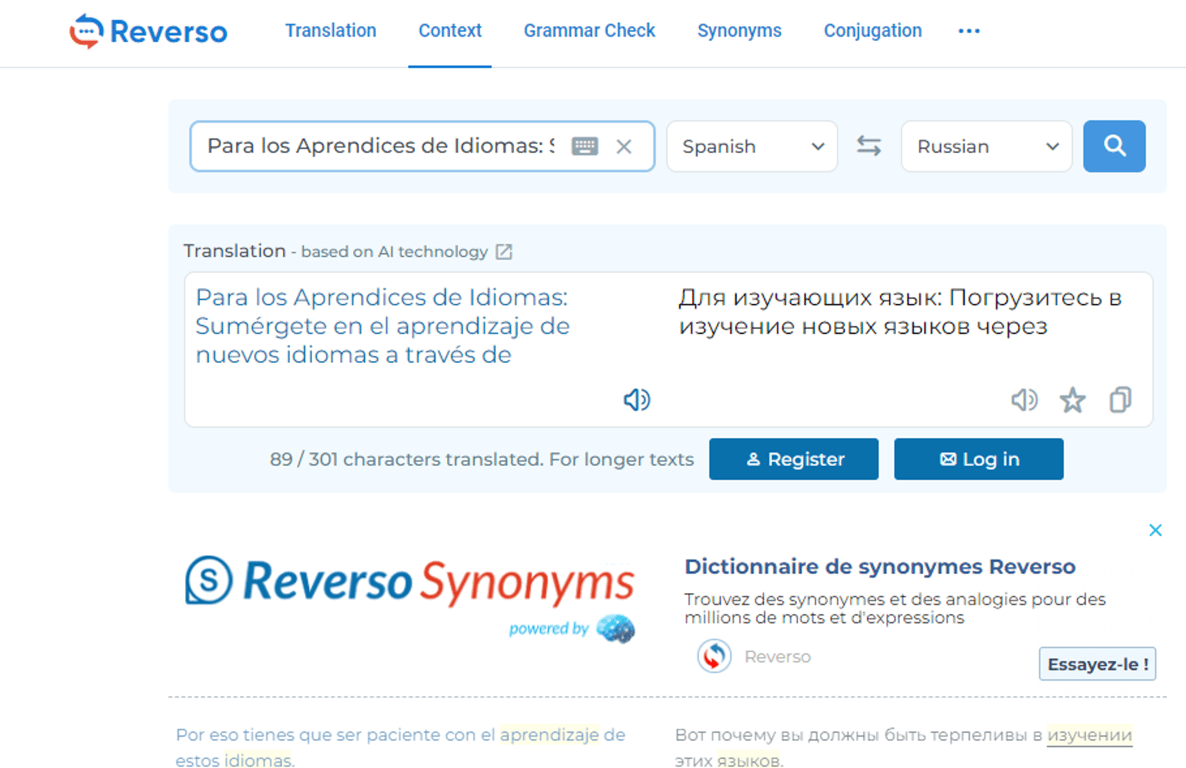Switch to Conjugation tab

pyautogui.click(x=873, y=31)
